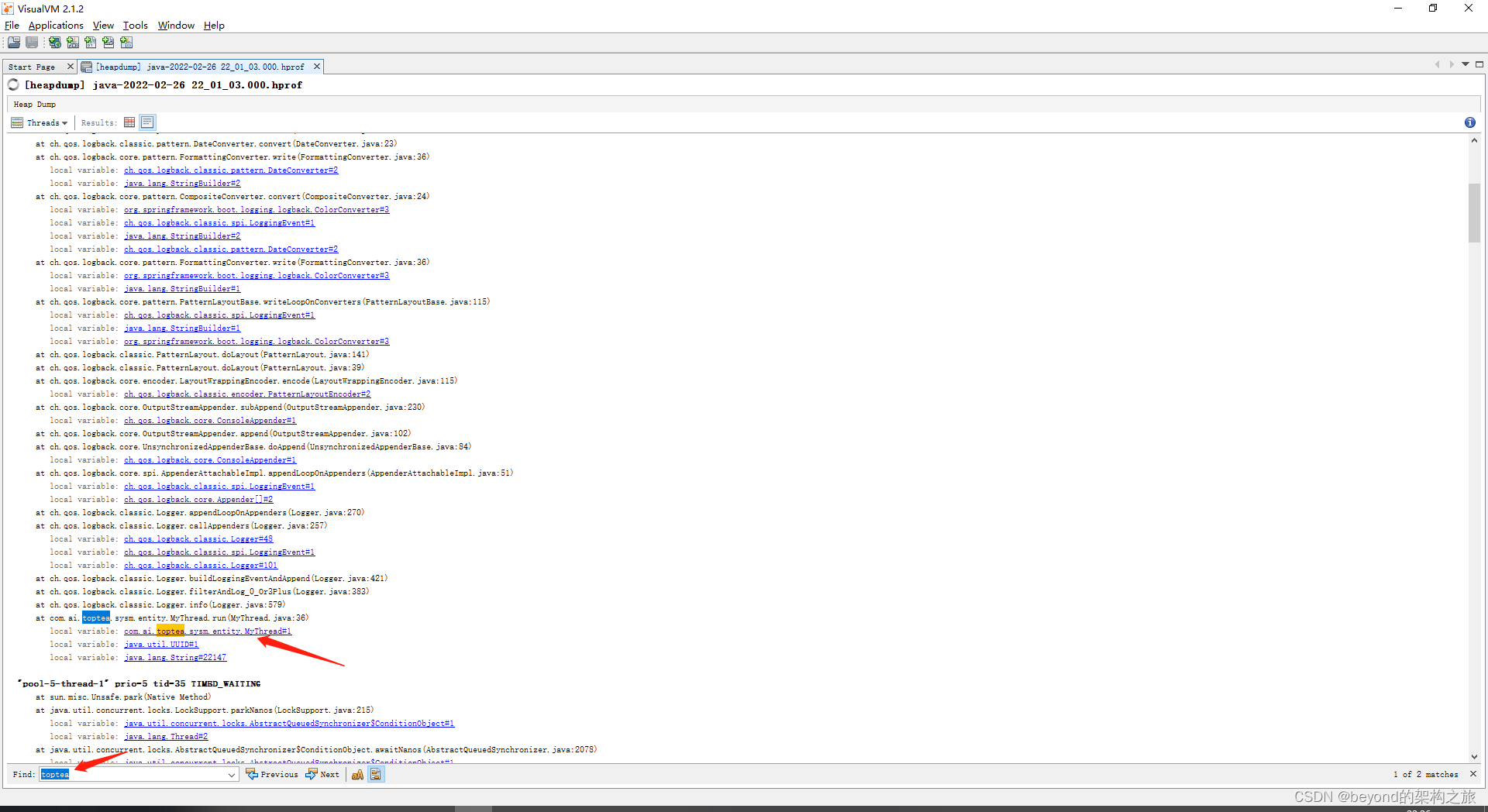Click the Threads view icon
Screen dimensions: 1488x812
click(17, 122)
